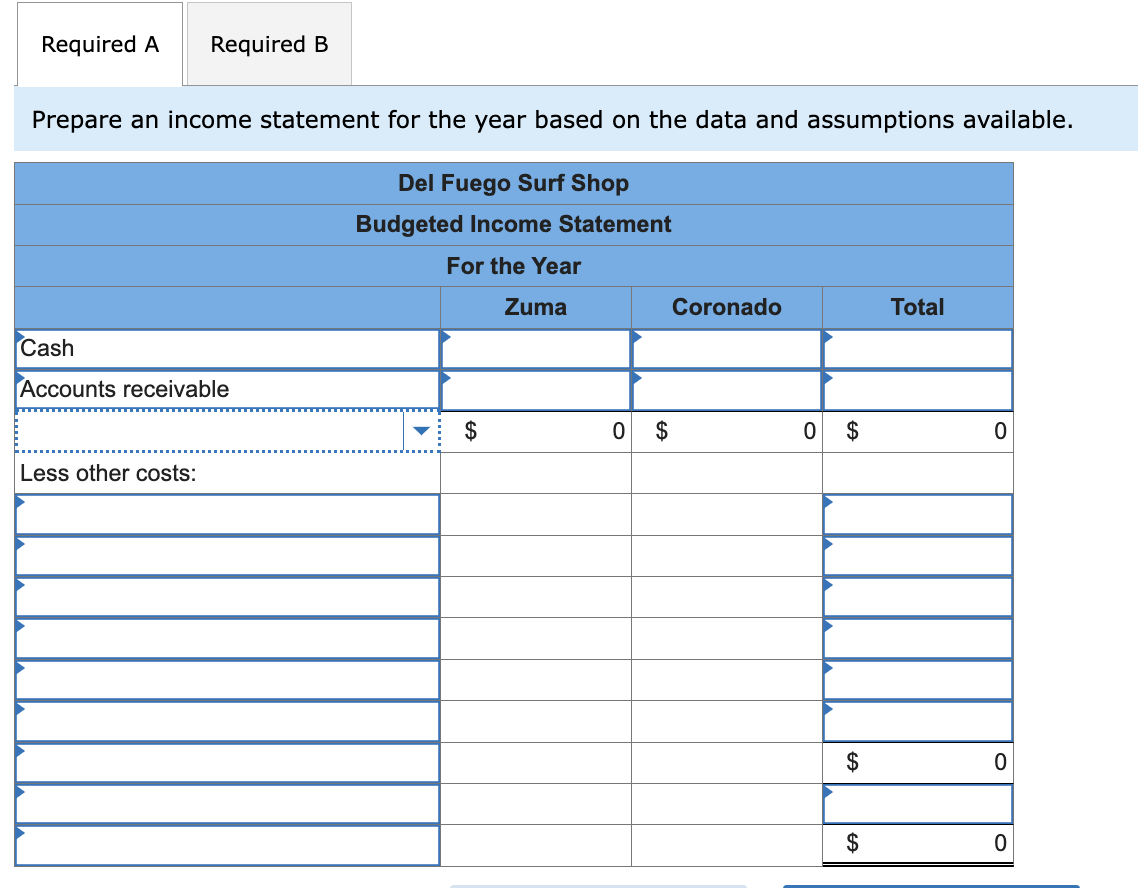The image size is (1138, 888).
Task: Click the gray button at the bottom center
Action: (600, 886)
